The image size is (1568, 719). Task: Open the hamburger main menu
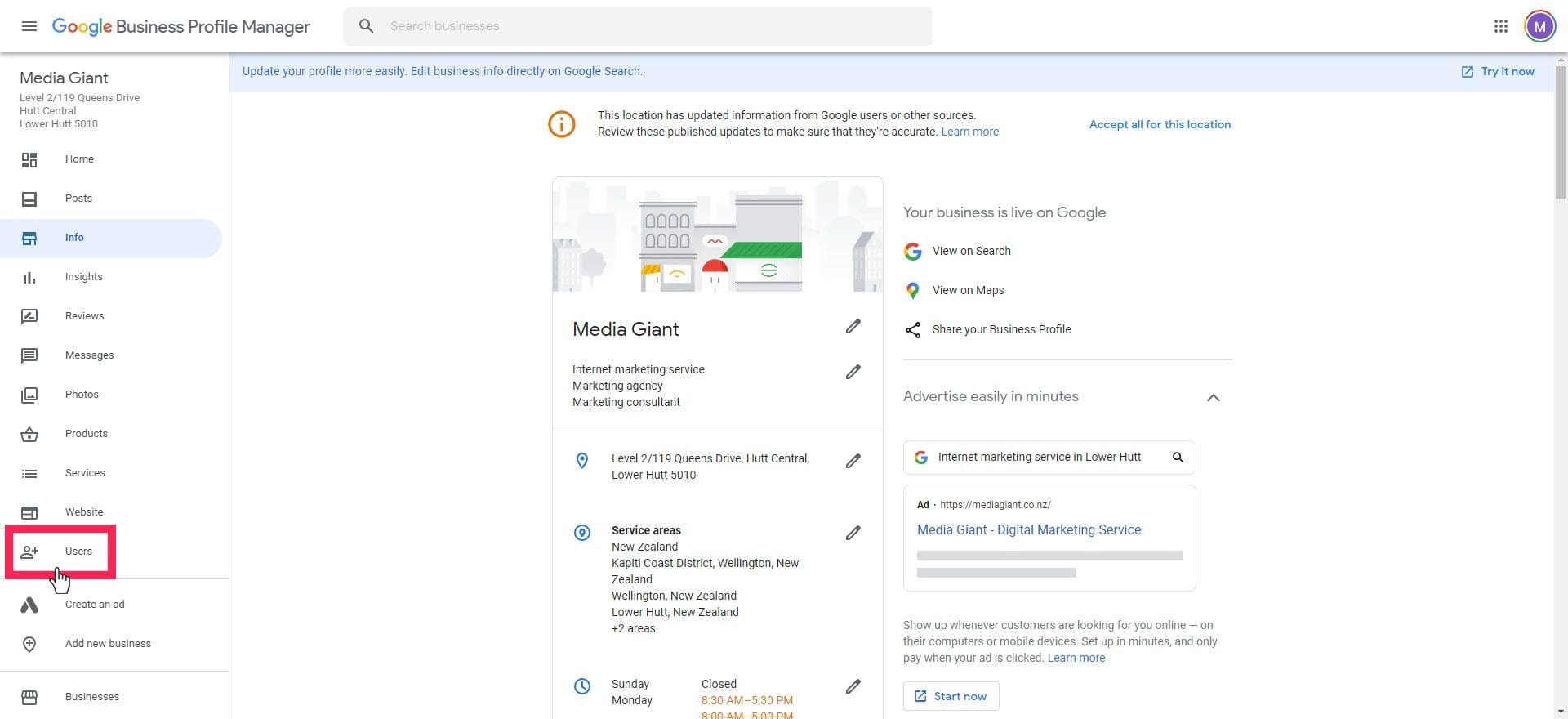29,26
